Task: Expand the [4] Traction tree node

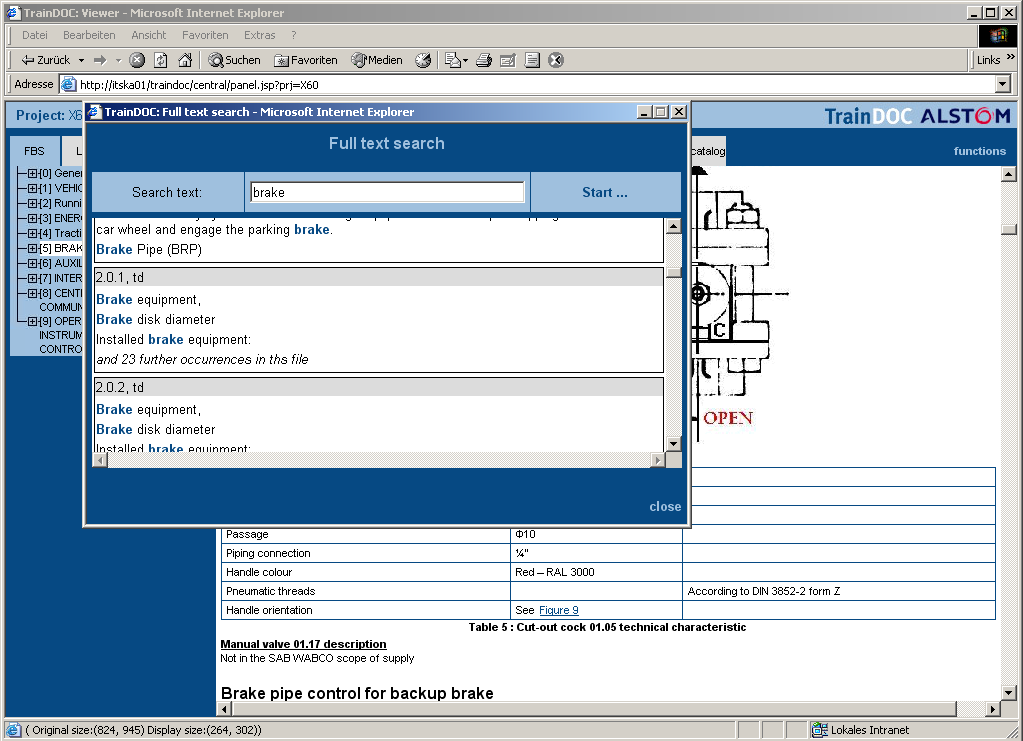Action: (x=33, y=233)
